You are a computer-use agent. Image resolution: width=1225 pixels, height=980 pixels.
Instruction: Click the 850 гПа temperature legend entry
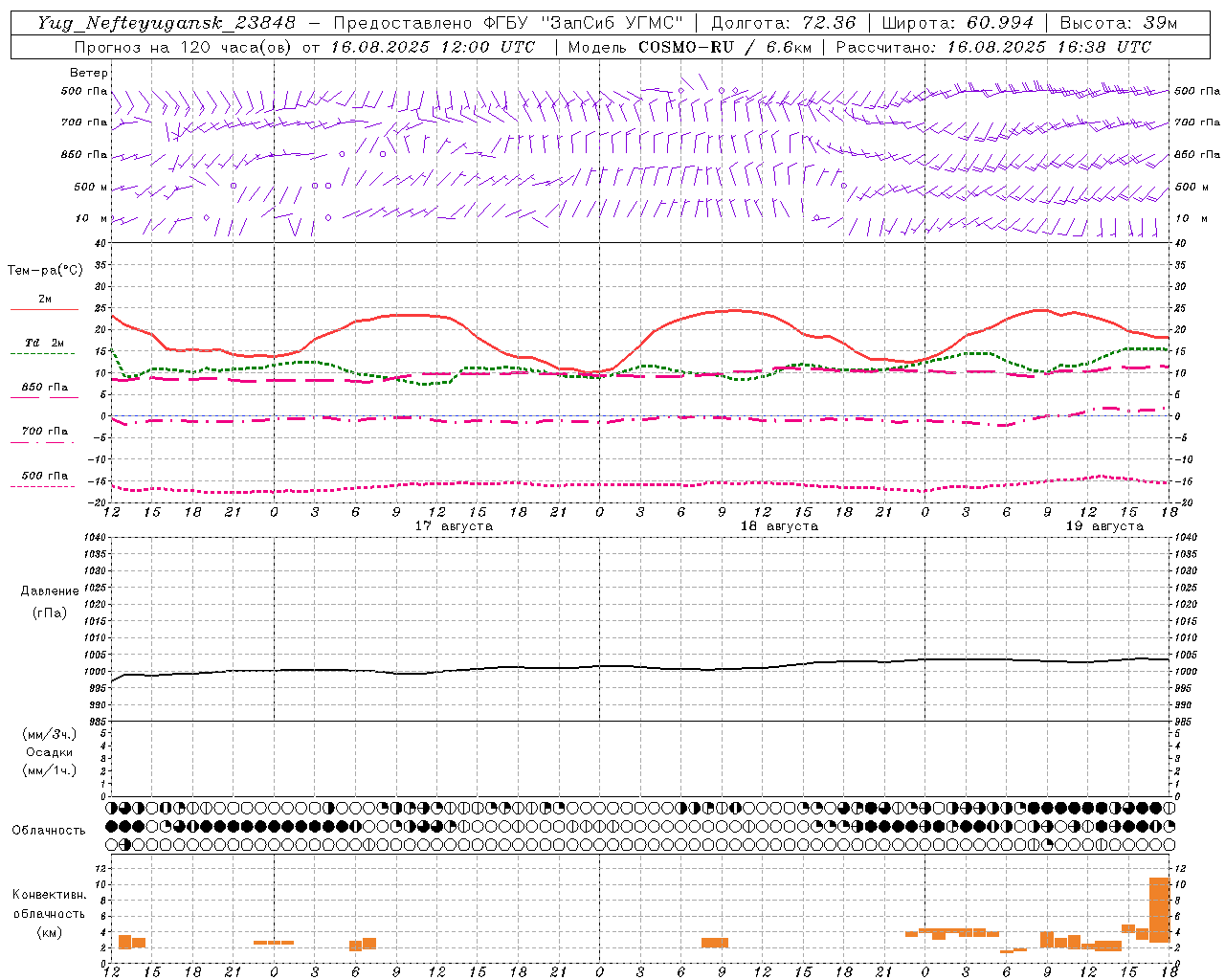click(45, 387)
